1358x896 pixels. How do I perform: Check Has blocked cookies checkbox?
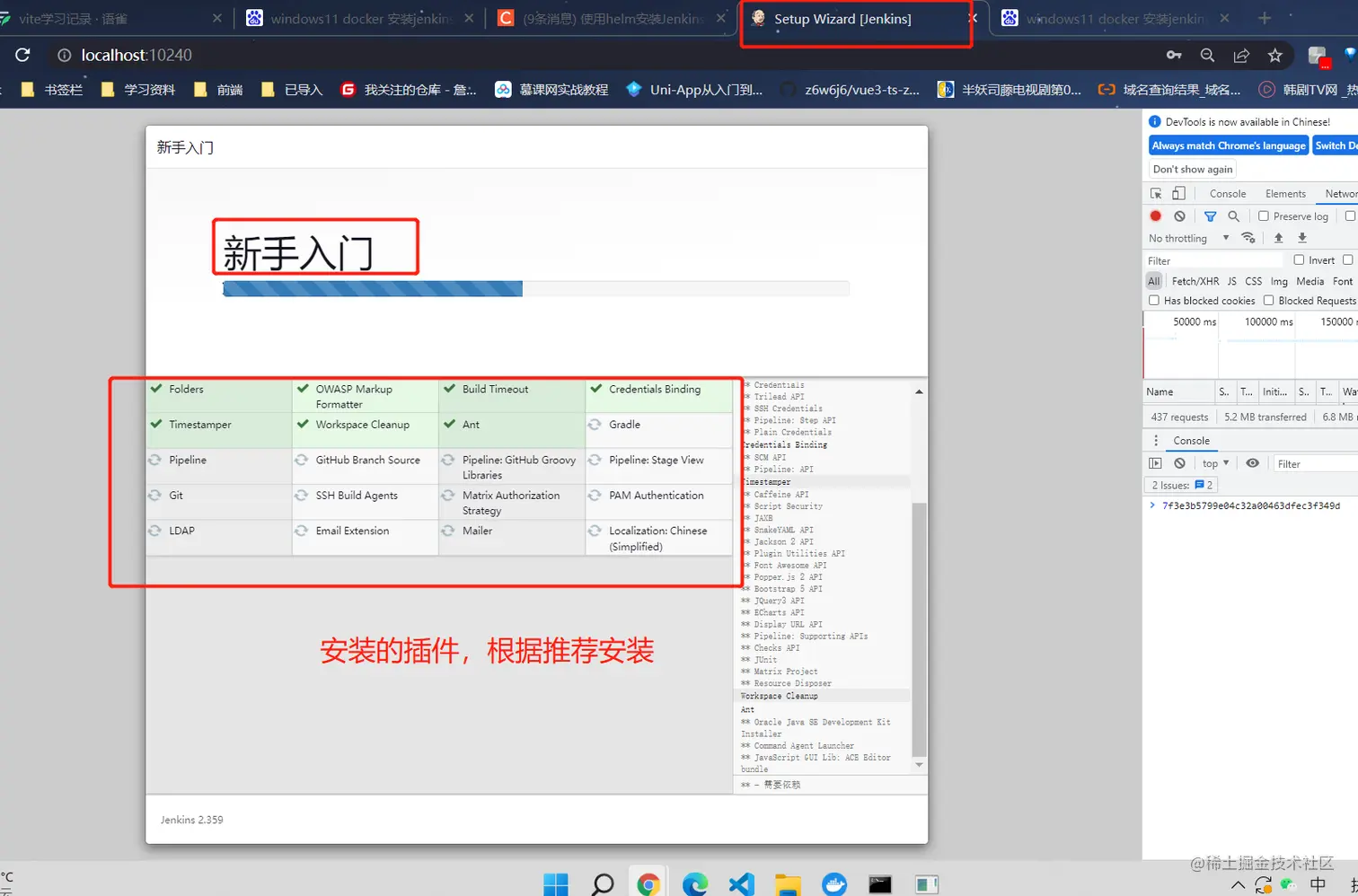1154,300
